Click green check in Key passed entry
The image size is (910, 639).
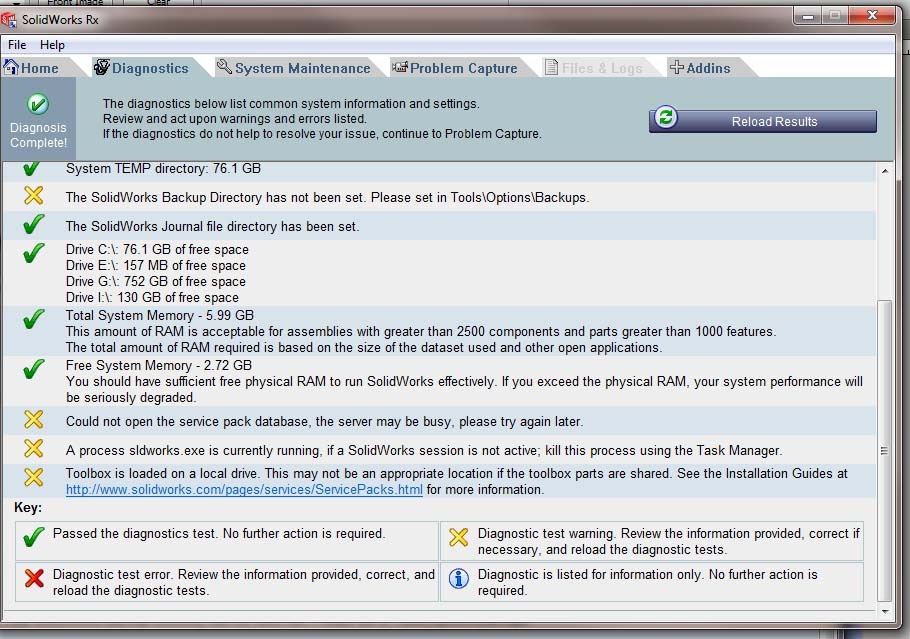[x=34, y=537]
